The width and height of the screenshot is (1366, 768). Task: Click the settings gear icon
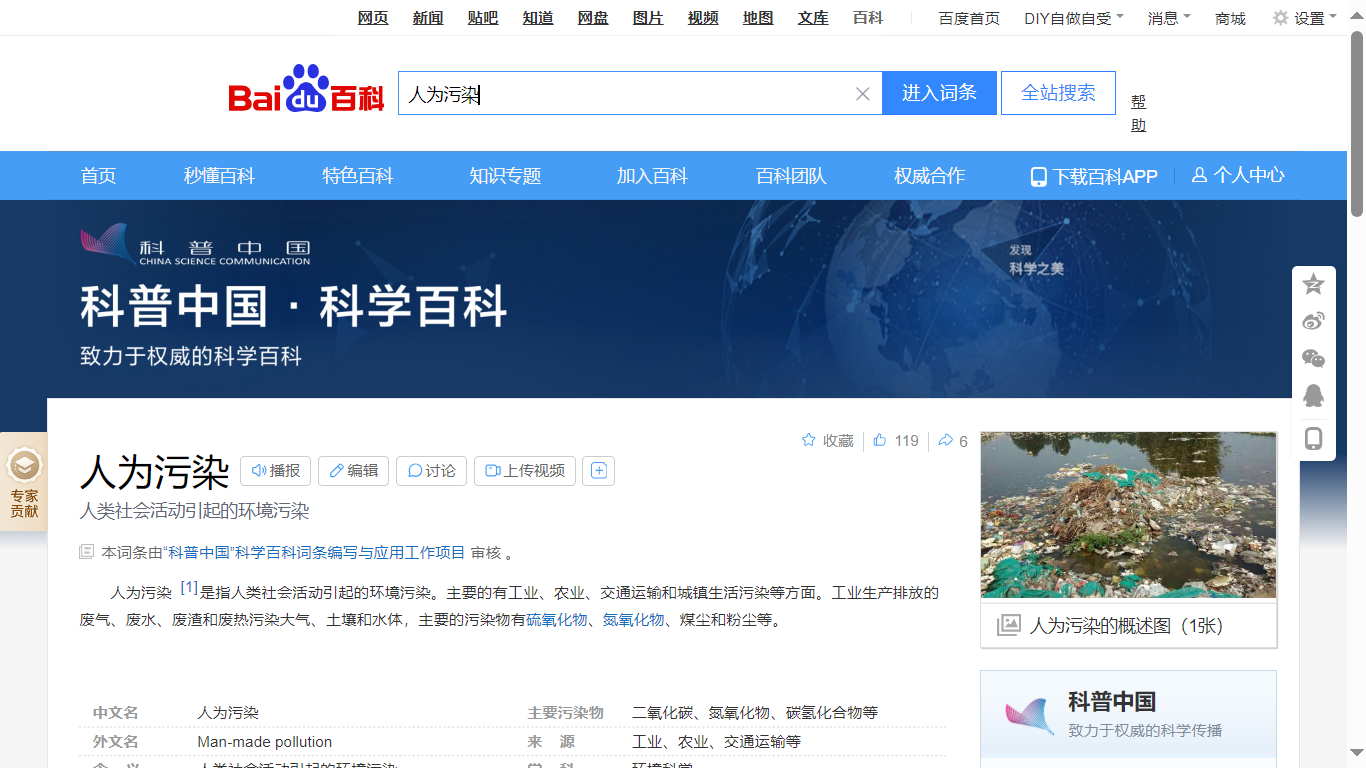(1280, 18)
